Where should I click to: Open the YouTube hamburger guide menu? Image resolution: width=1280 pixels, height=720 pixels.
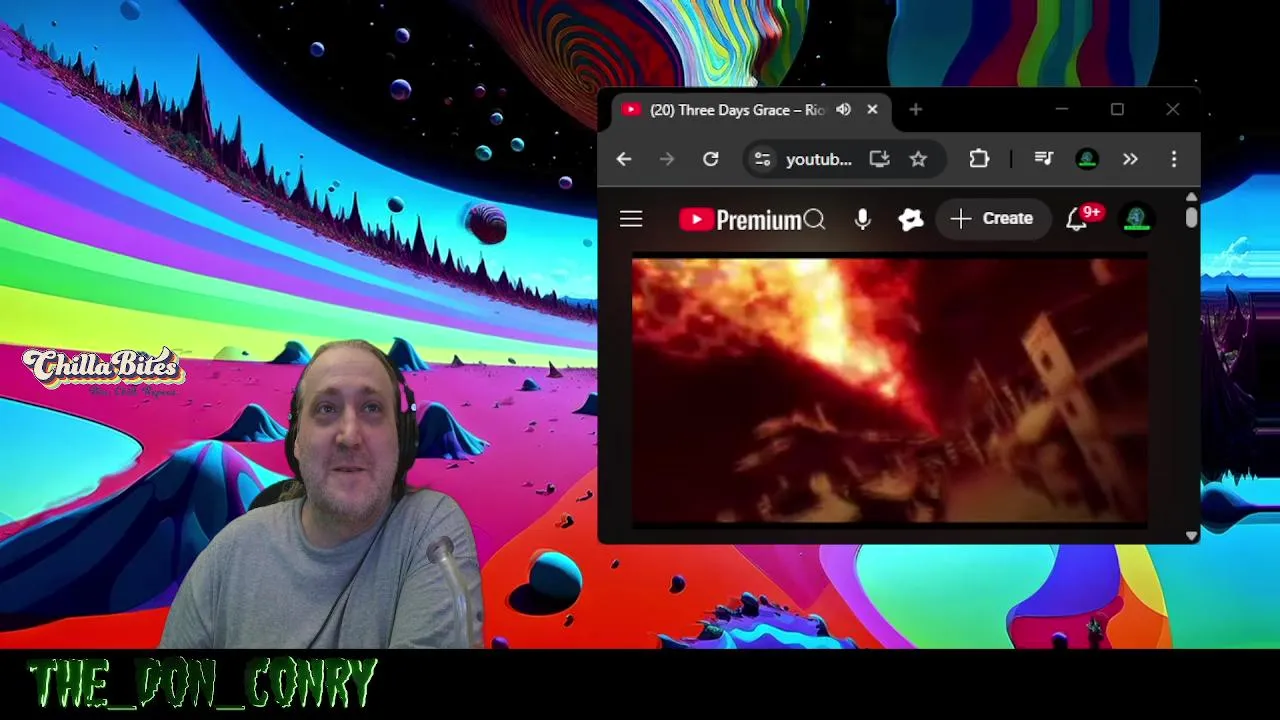631,219
